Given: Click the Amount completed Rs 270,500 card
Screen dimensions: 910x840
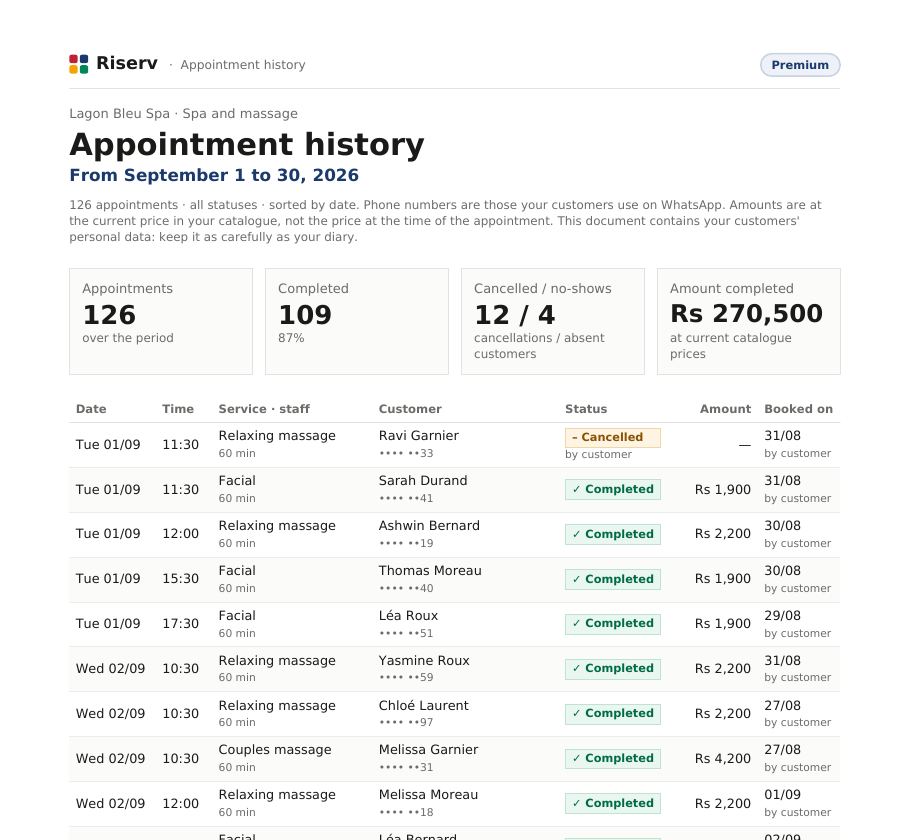Looking at the screenshot, I should 749,321.
